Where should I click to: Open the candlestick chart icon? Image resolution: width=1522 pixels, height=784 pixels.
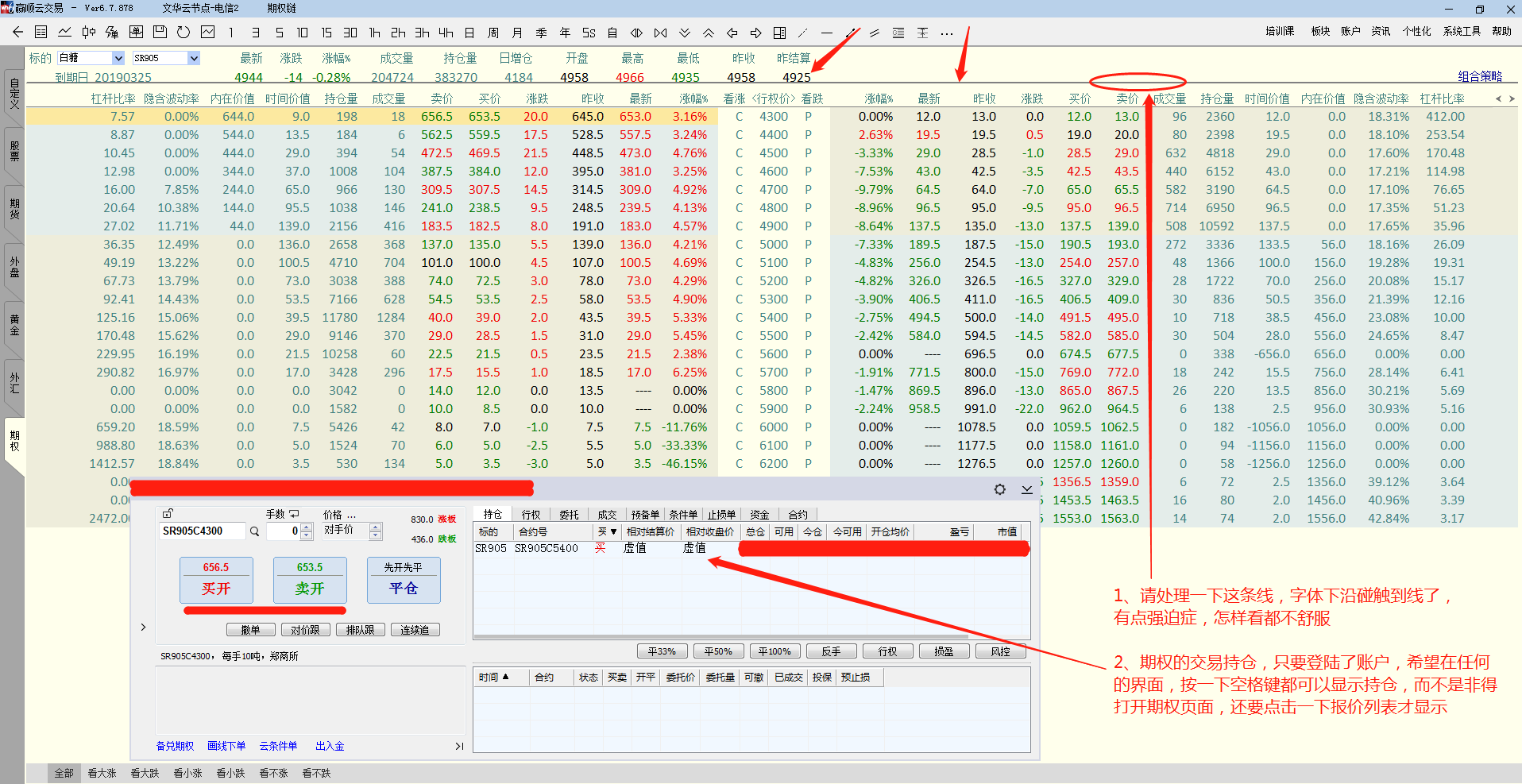point(88,33)
